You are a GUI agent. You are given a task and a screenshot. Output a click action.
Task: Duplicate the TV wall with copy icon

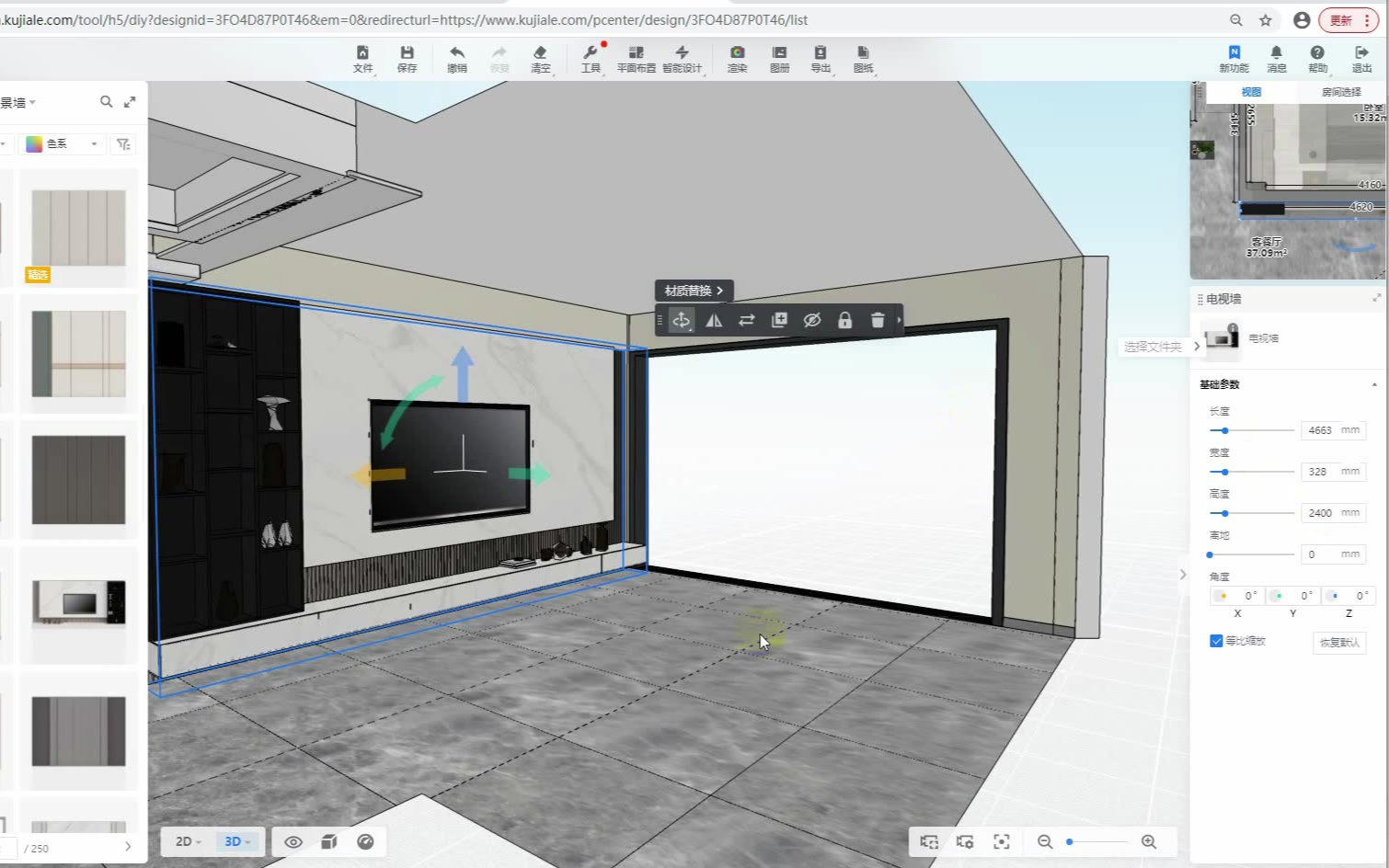pos(779,320)
